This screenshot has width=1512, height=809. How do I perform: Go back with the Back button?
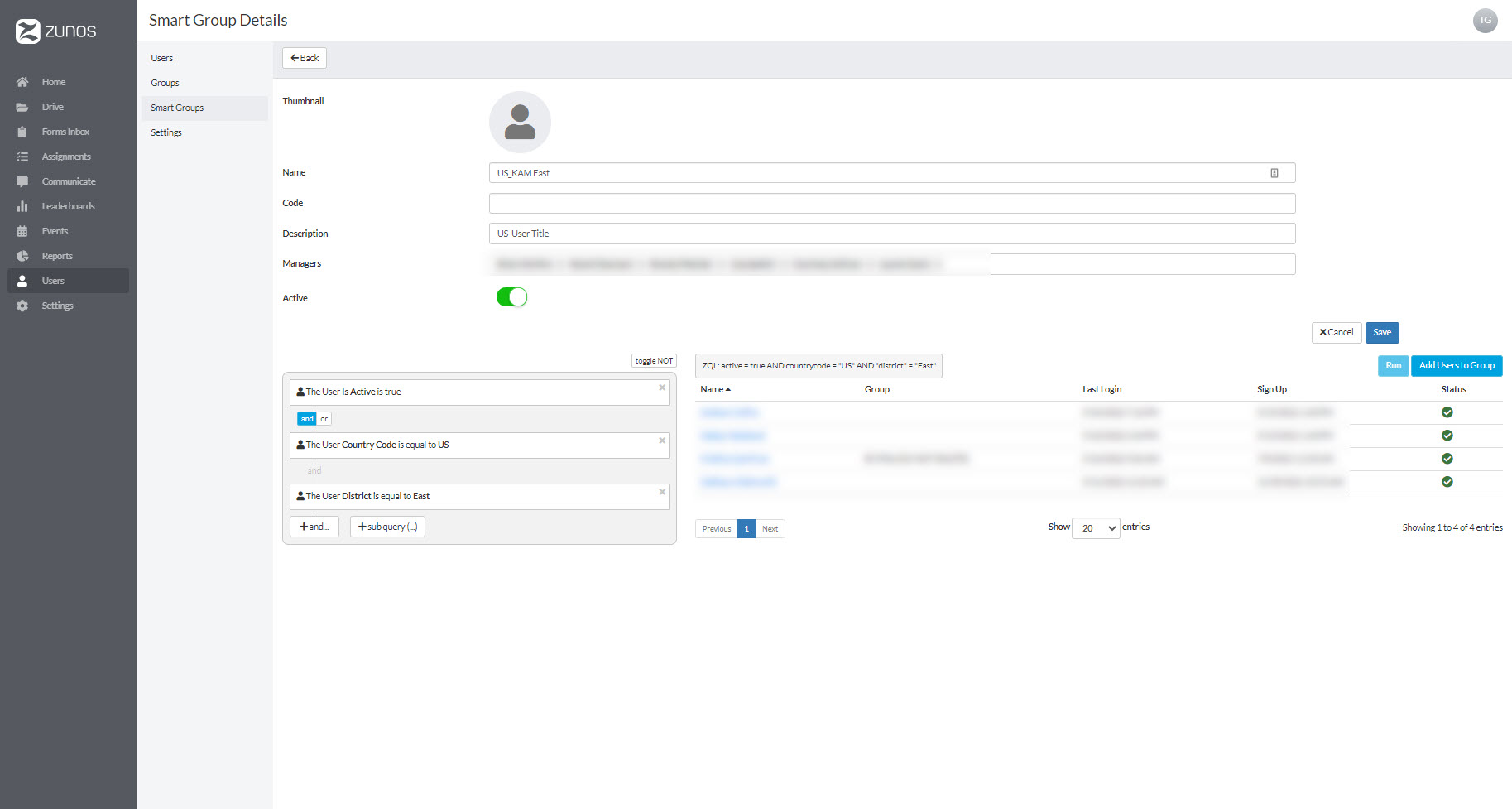pos(305,58)
